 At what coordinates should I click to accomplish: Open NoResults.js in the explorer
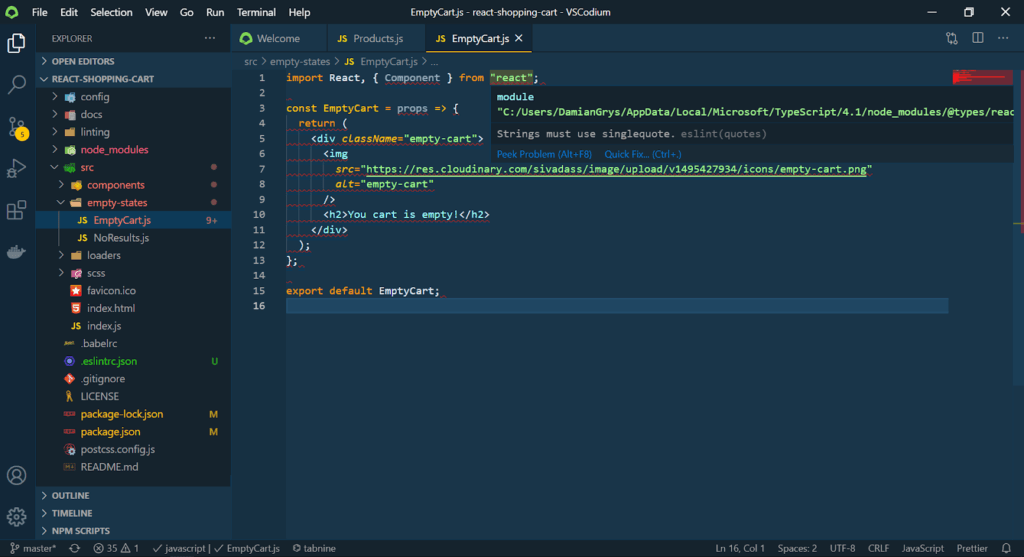tap(121, 238)
